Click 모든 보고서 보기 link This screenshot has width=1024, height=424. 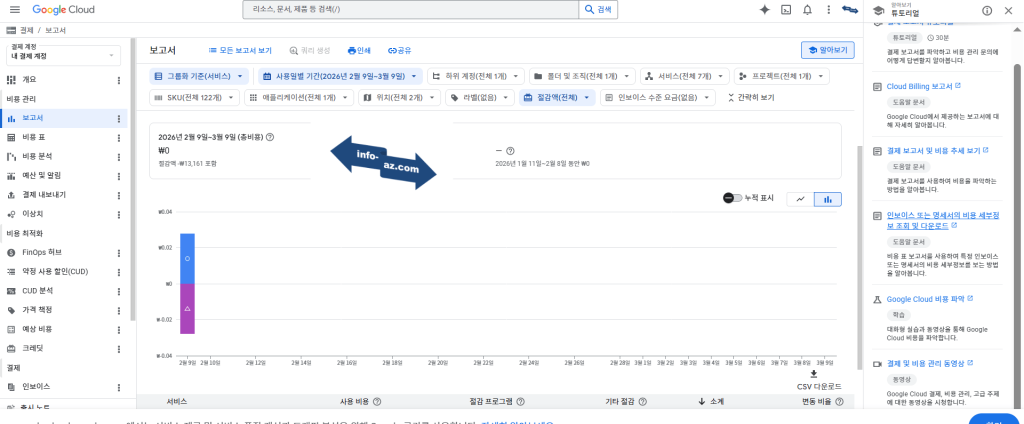240,50
